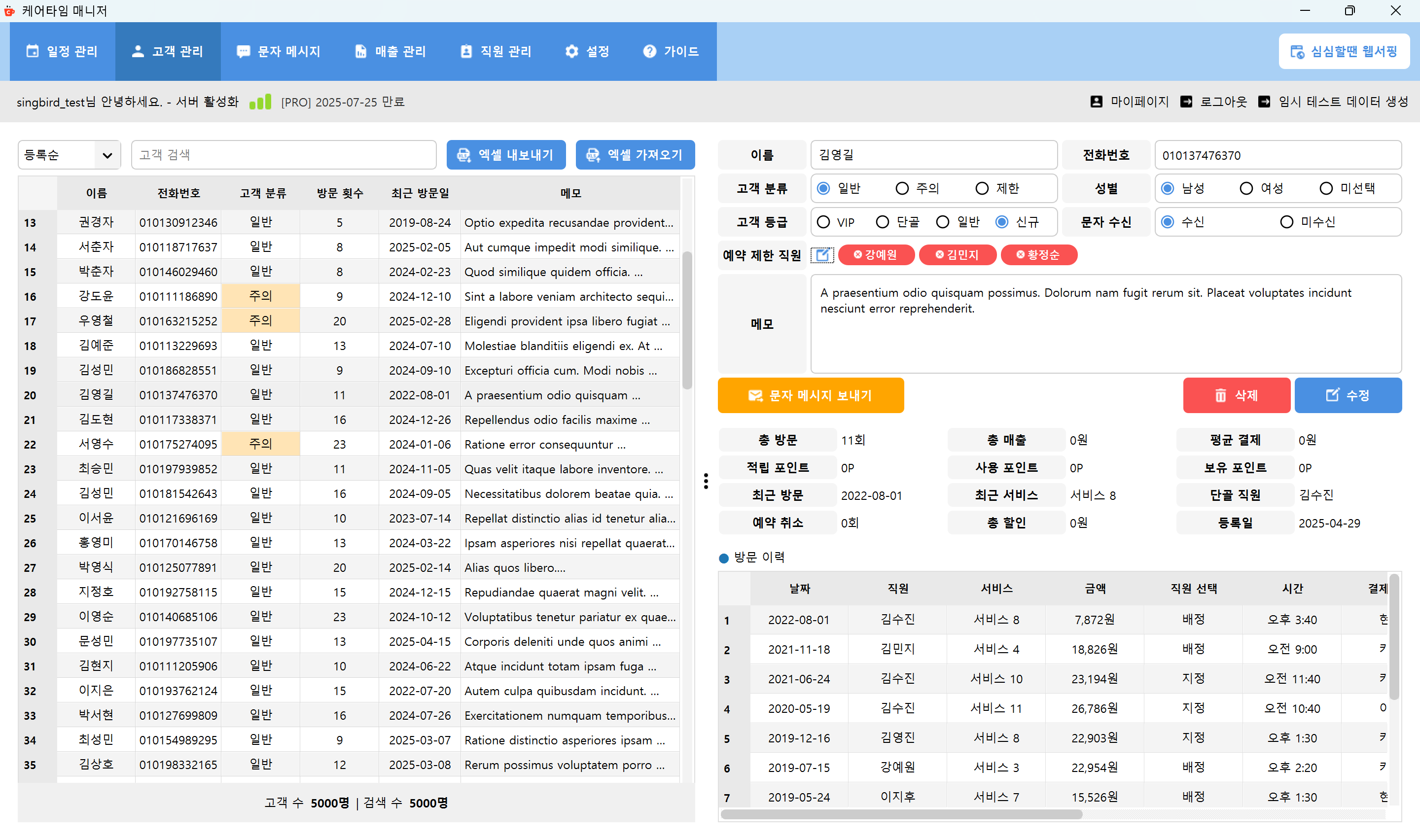Screen dimensions: 1420x840
Task: Click the 마이페이지 profile icon
Action: 1096,102
